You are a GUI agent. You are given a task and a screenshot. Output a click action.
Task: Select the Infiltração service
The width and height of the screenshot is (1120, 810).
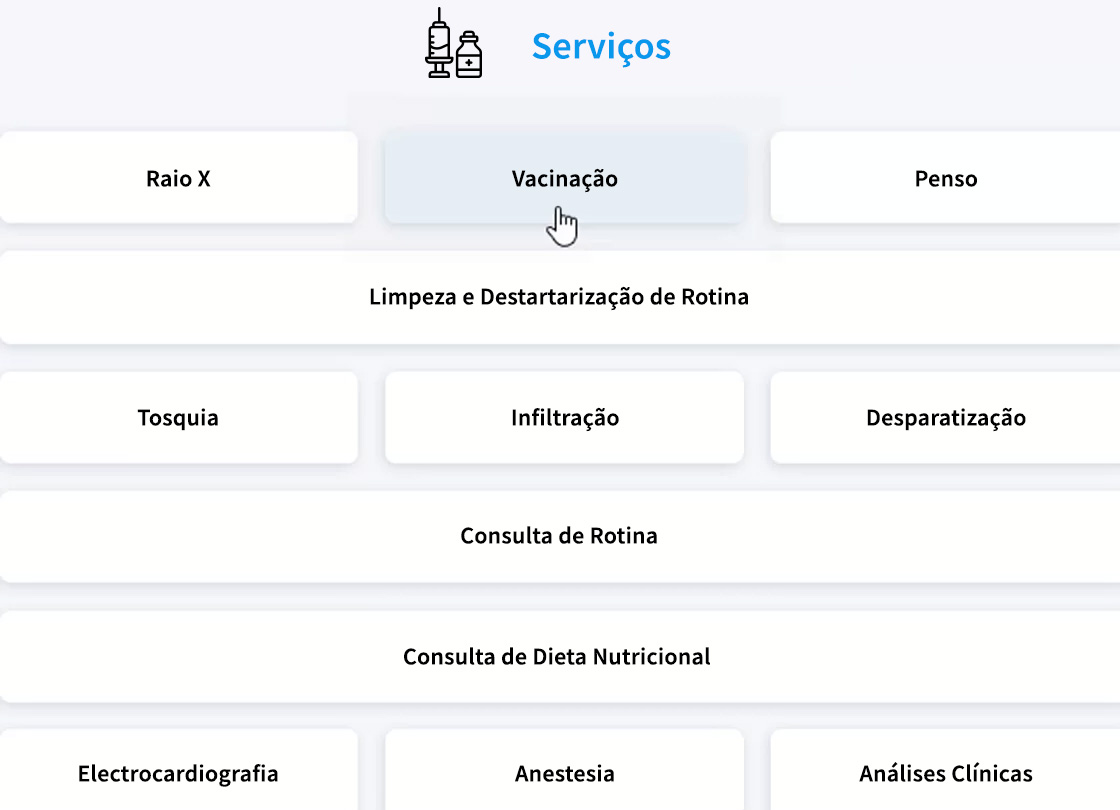[x=564, y=417]
